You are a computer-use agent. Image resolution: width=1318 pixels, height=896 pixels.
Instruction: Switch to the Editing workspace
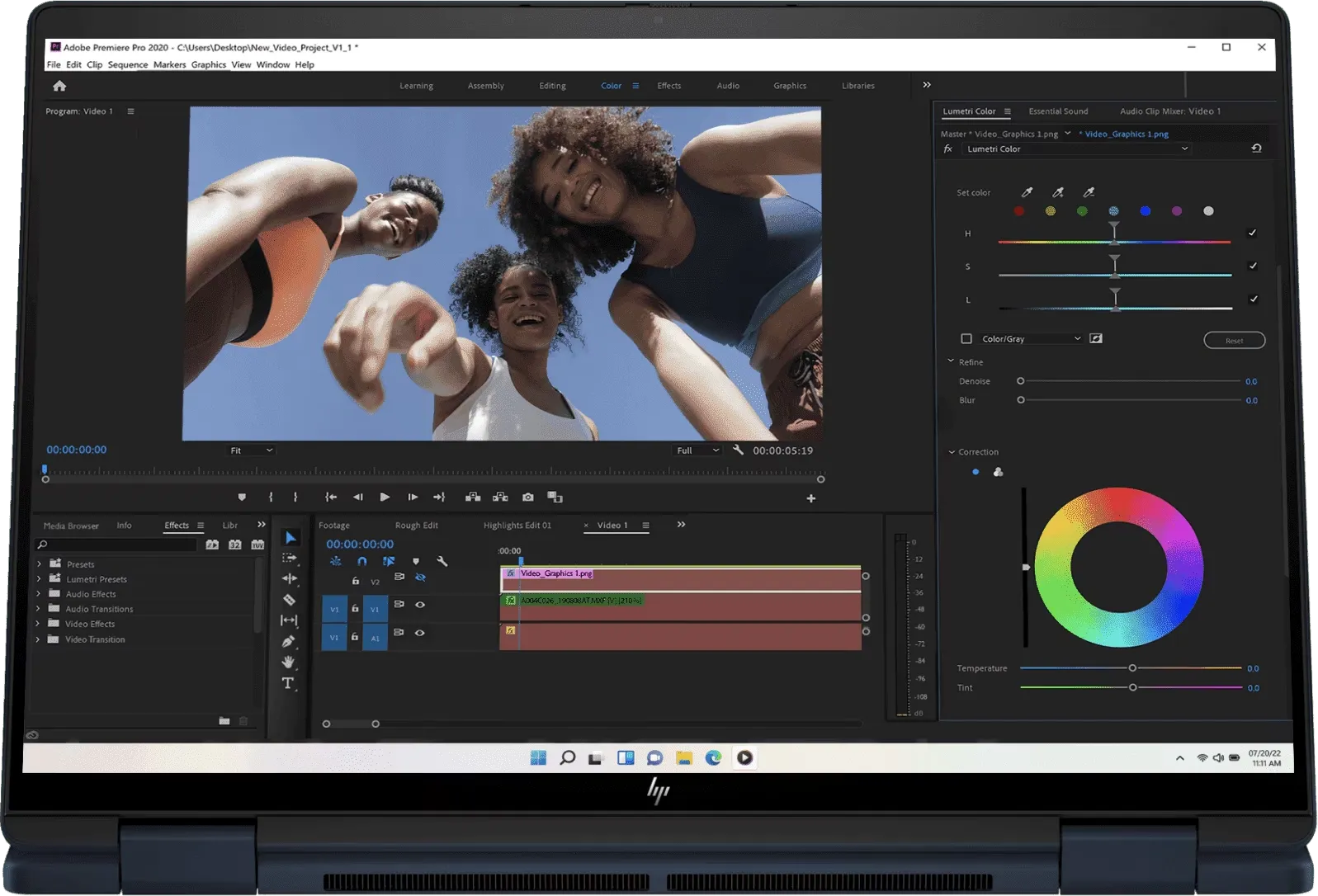[552, 86]
